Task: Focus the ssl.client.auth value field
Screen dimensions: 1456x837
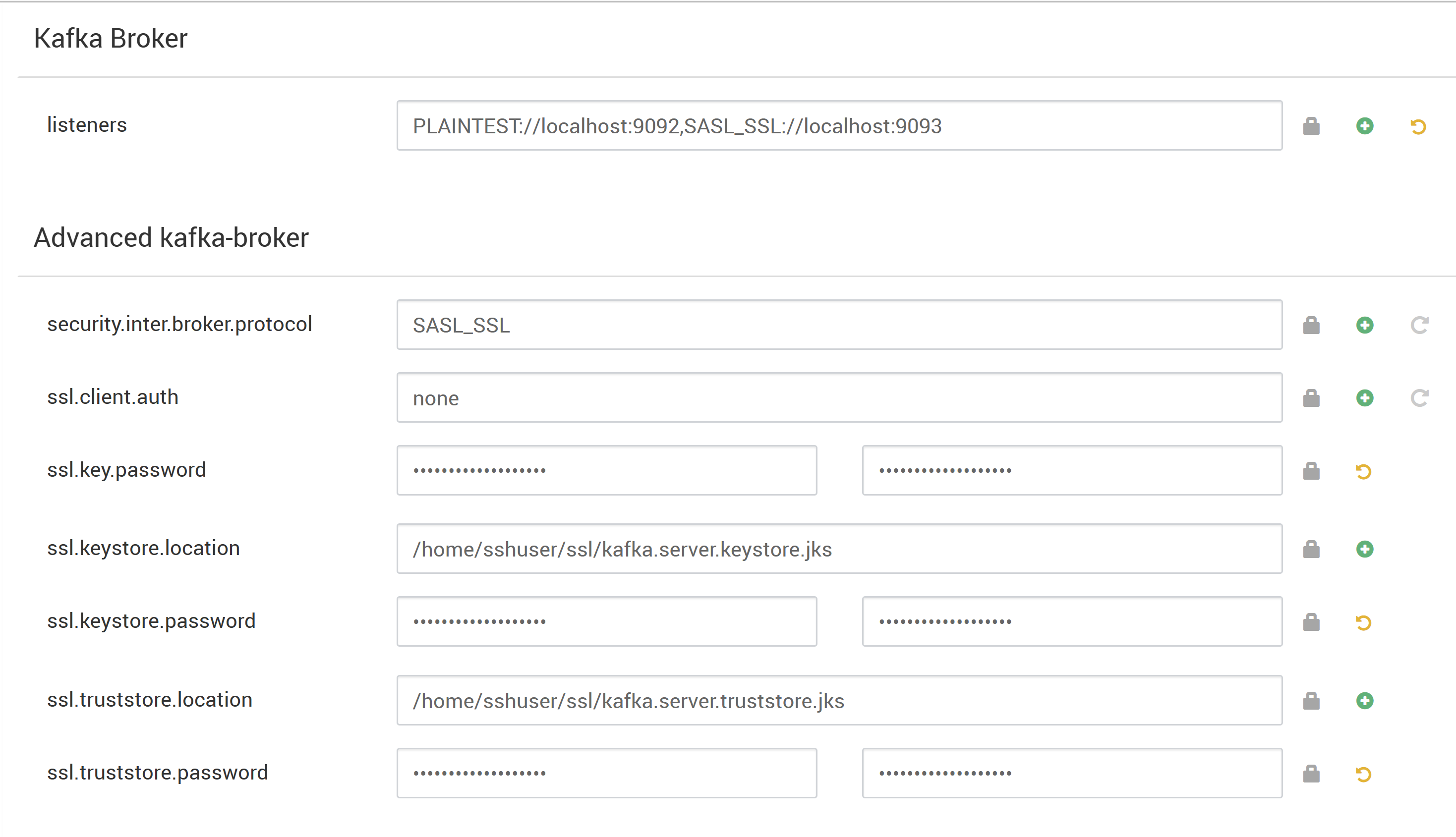Action: click(x=839, y=398)
